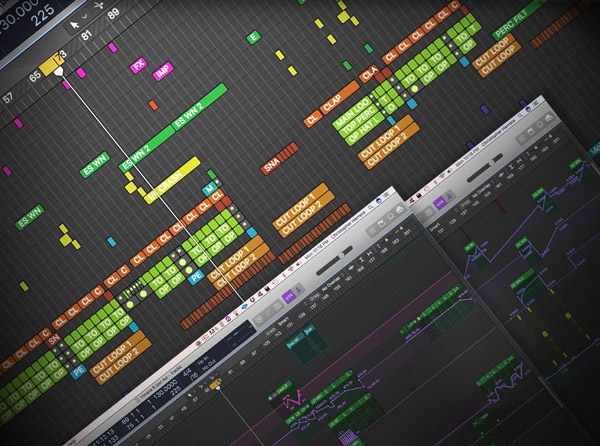Select the orange CLAP region
600x446 pixels.
340,98
